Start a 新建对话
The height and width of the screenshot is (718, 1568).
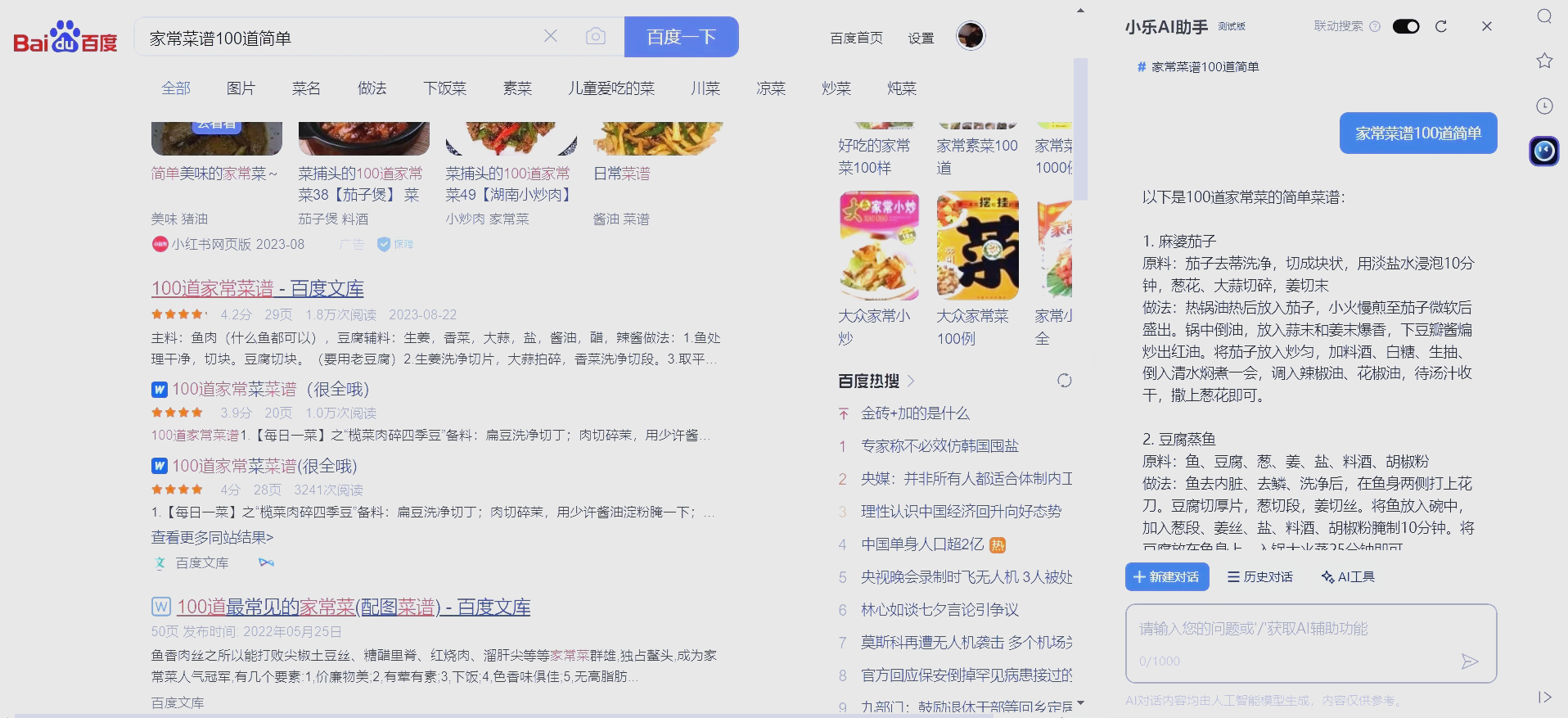pos(1167,576)
